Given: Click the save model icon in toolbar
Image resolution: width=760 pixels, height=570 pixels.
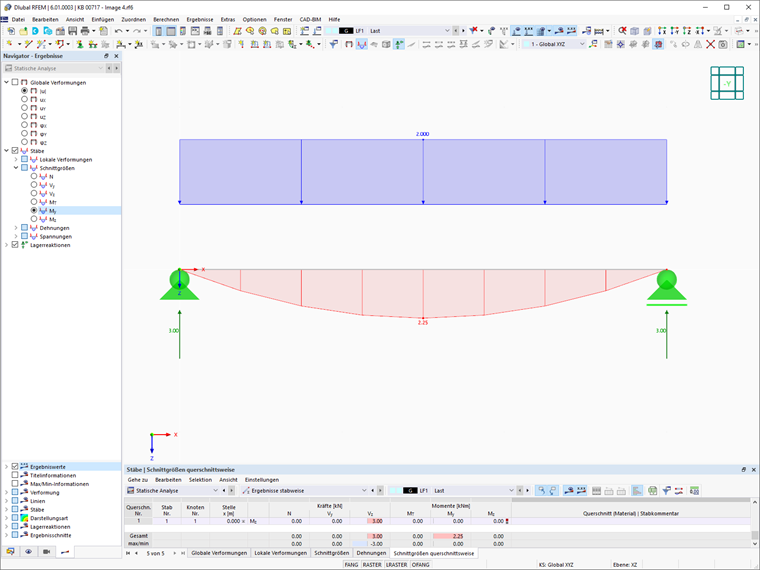Looking at the screenshot, I should 73,31.
